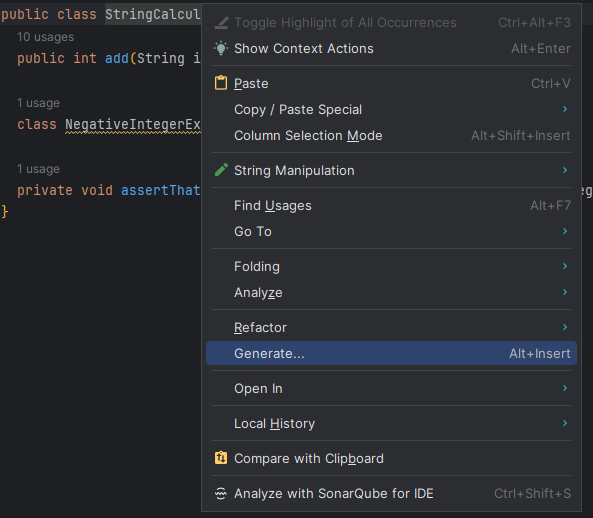The height and width of the screenshot is (518, 593).
Task: Click the Toggle Highlight marker icon
Action: click(221, 23)
